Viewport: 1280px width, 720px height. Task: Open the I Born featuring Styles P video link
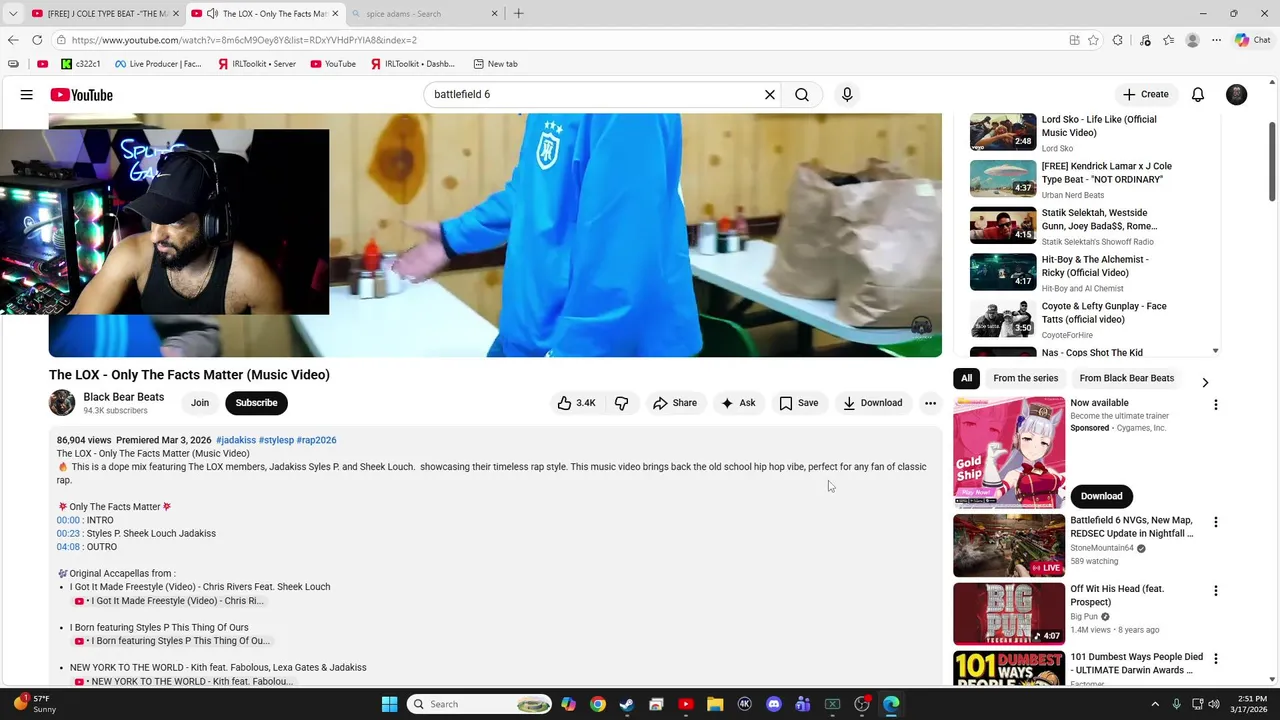tap(172, 641)
